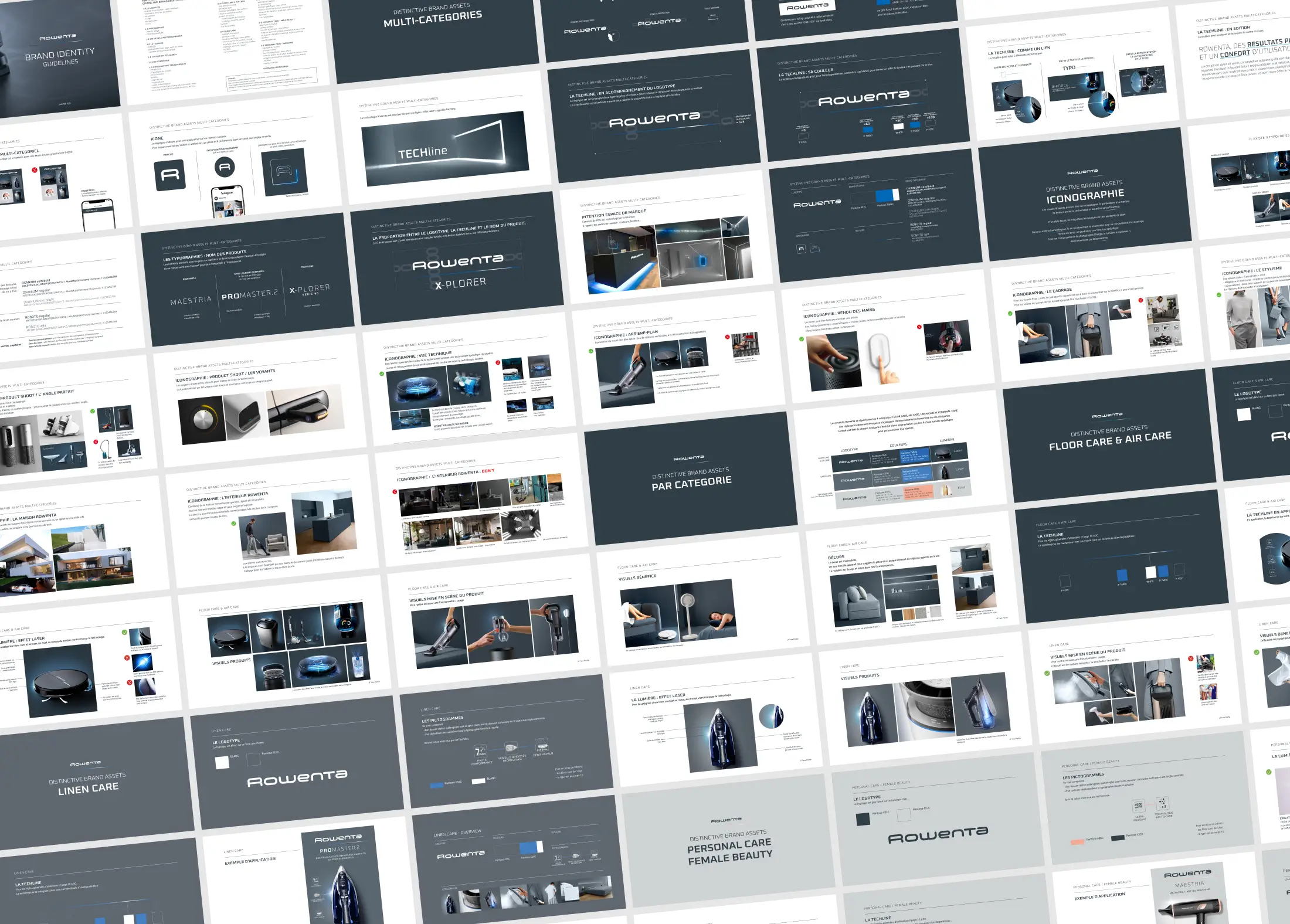Pick the blue swatch on 'Sa couleur' slide
The width and height of the screenshot is (1290, 924).
pos(868,130)
